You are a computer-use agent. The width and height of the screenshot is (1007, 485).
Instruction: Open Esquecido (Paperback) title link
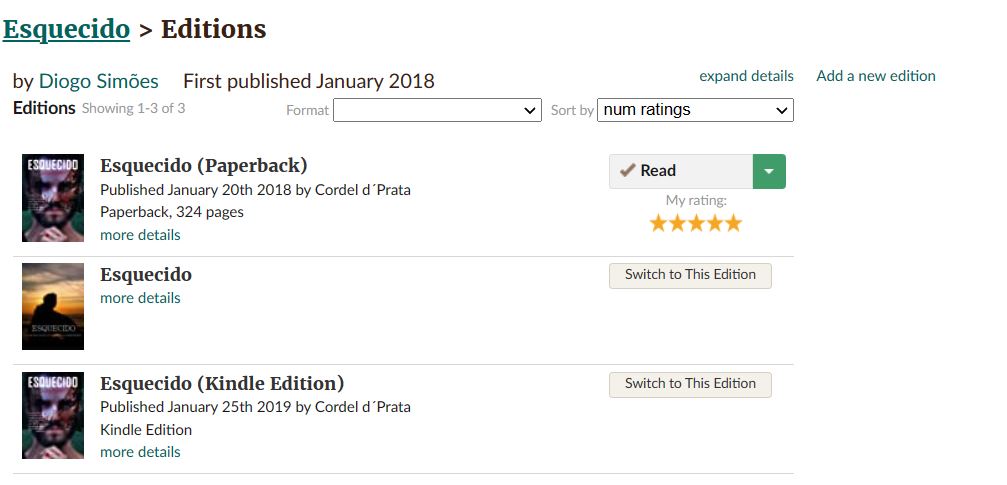click(x=204, y=166)
